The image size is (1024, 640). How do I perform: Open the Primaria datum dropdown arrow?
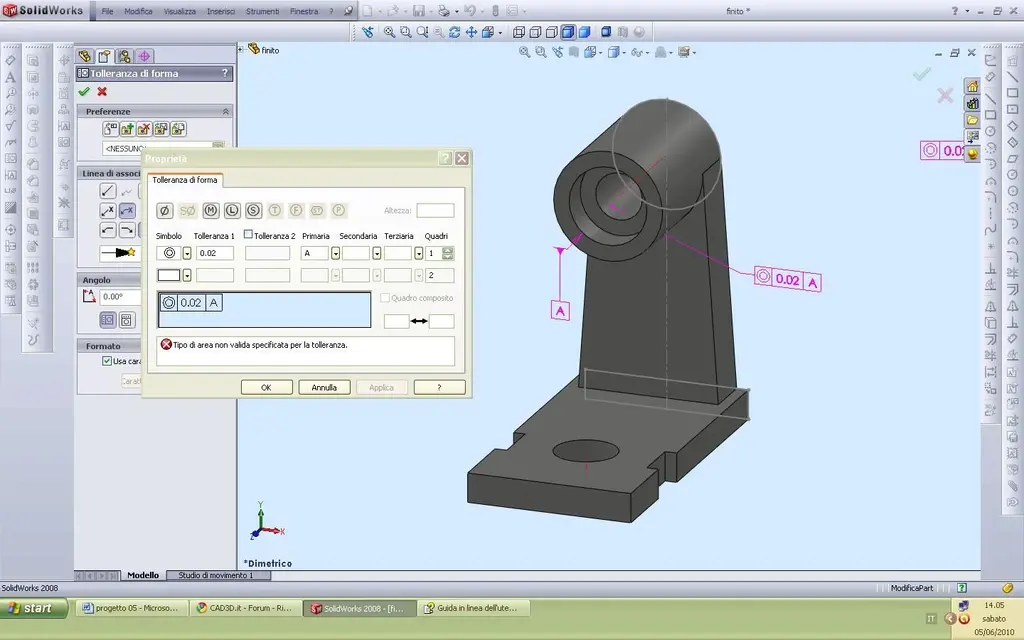pos(335,253)
